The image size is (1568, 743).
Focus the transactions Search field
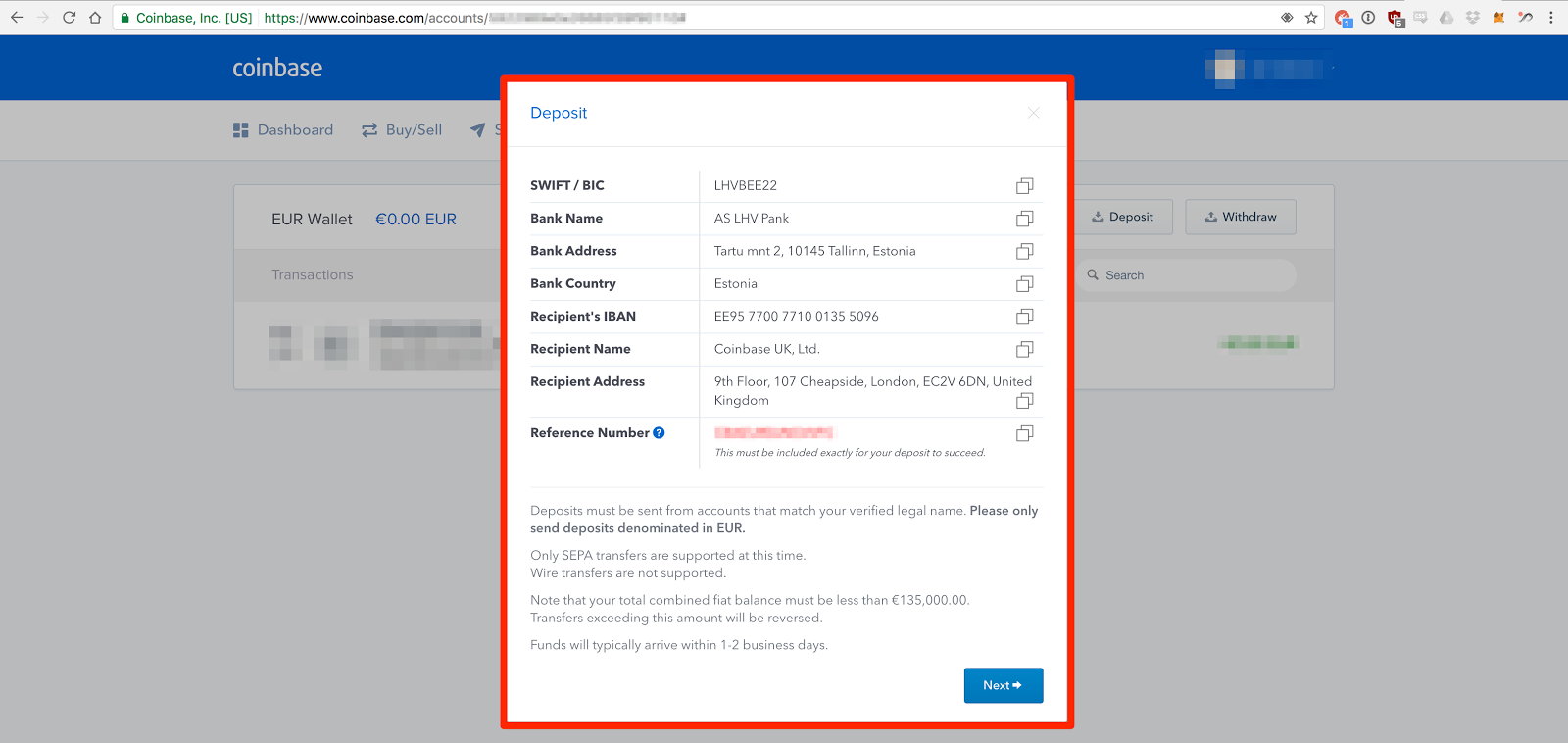tap(1186, 275)
